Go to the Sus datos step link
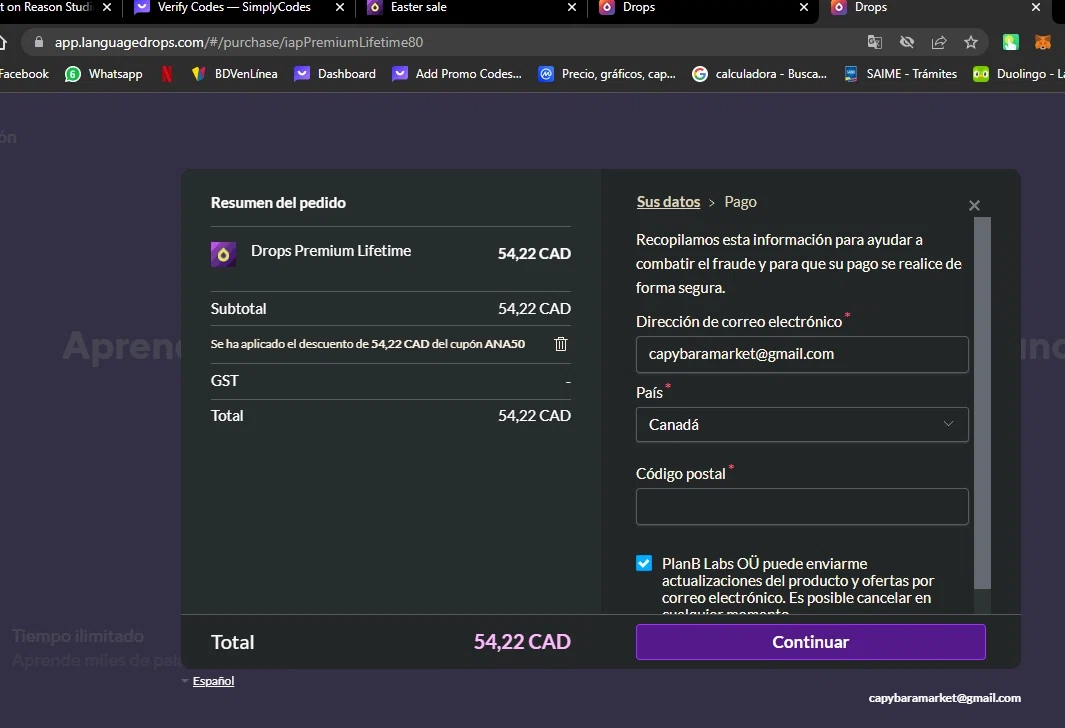 click(x=668, y=202)
